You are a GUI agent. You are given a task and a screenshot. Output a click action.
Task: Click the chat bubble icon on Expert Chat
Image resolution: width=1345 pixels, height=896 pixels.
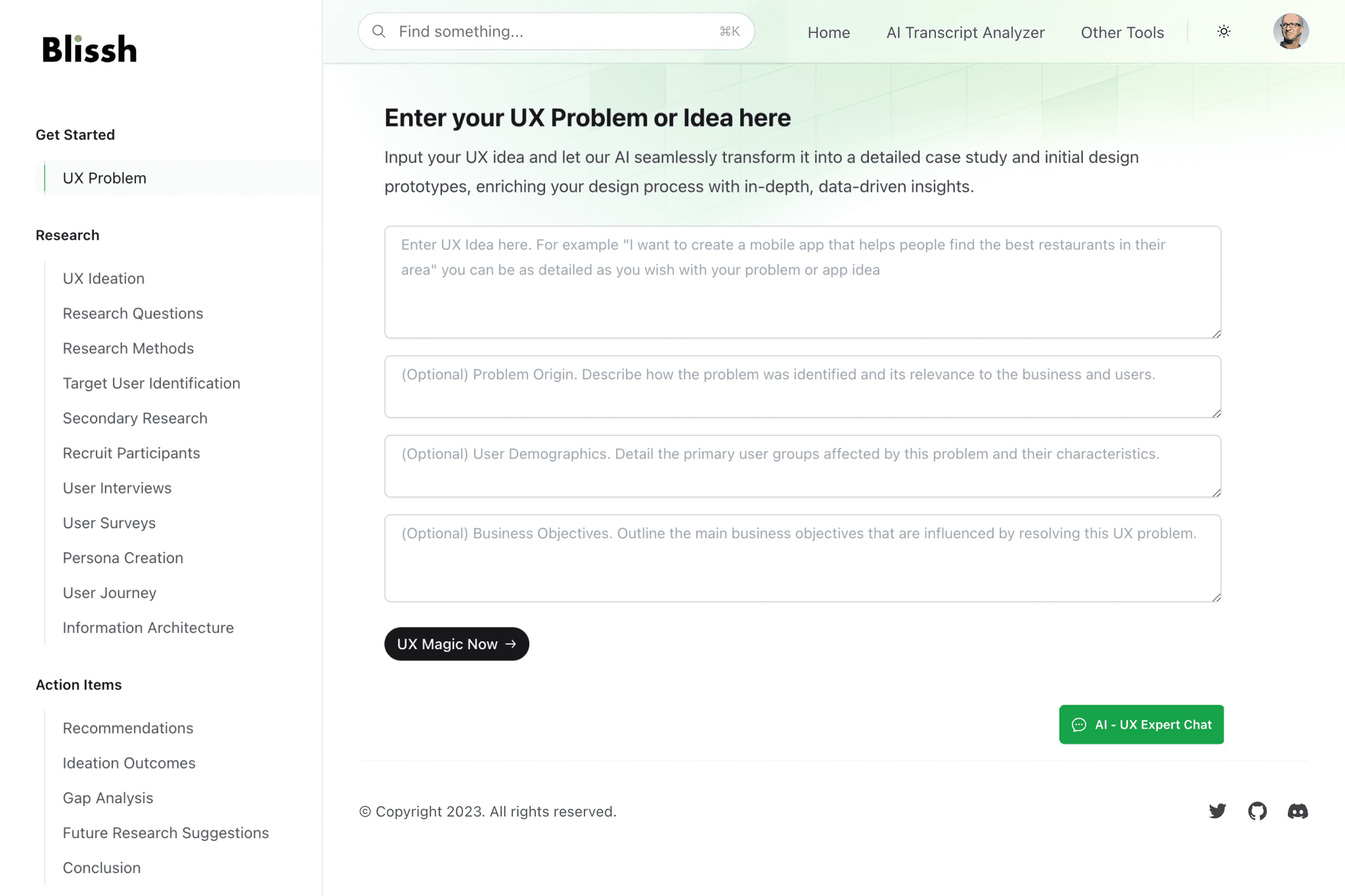[1078, 725]
